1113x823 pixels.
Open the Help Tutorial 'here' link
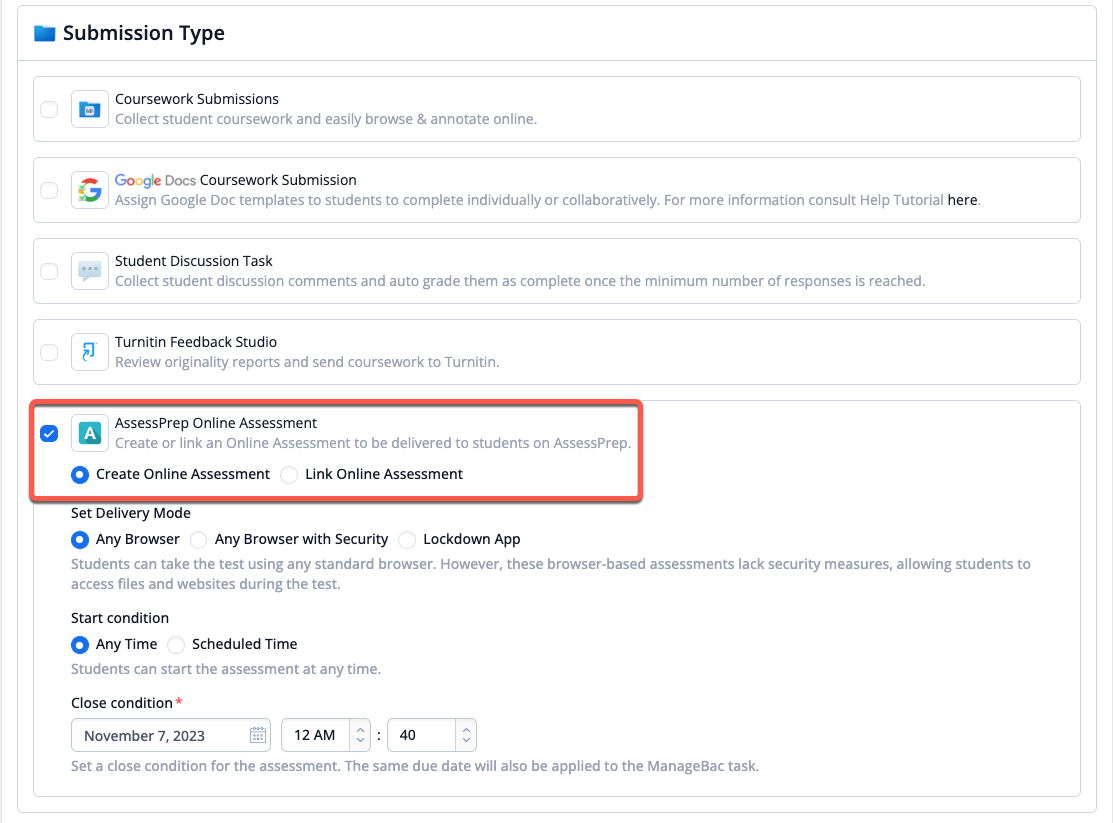(963, 200)
